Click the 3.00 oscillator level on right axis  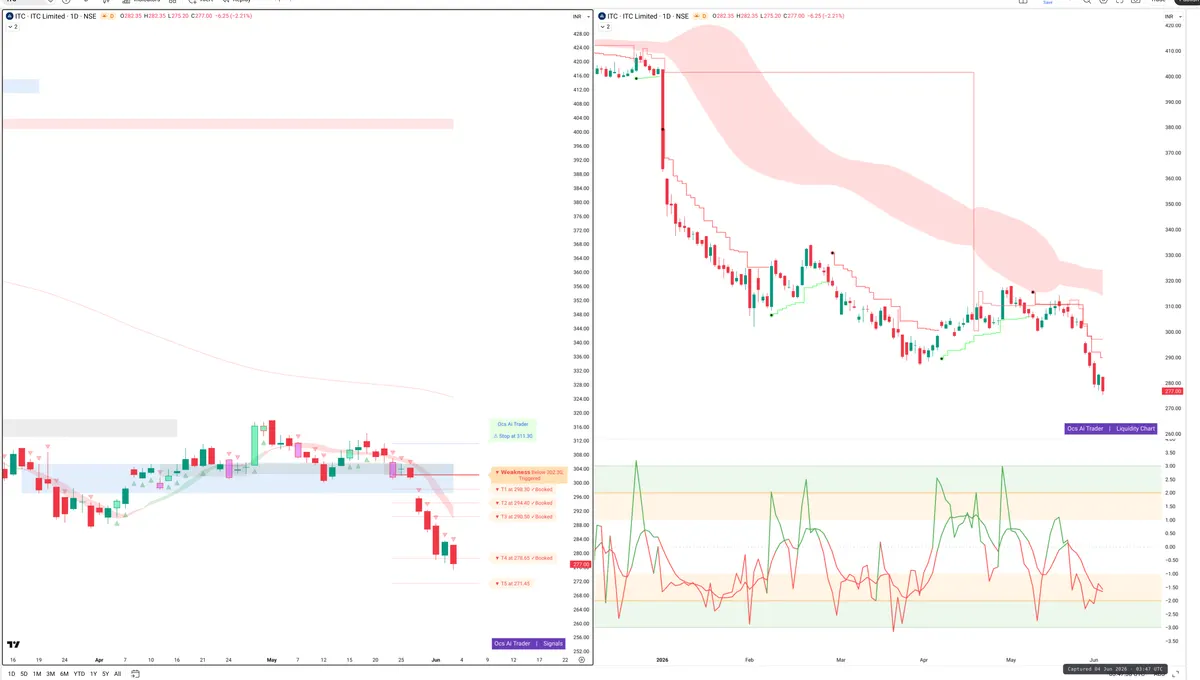point(1170,466)
